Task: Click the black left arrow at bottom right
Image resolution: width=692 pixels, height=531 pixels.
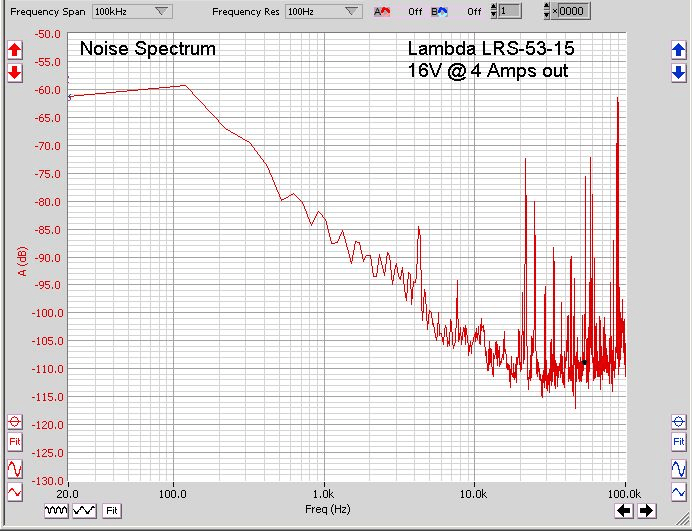Action: point(622,510)
